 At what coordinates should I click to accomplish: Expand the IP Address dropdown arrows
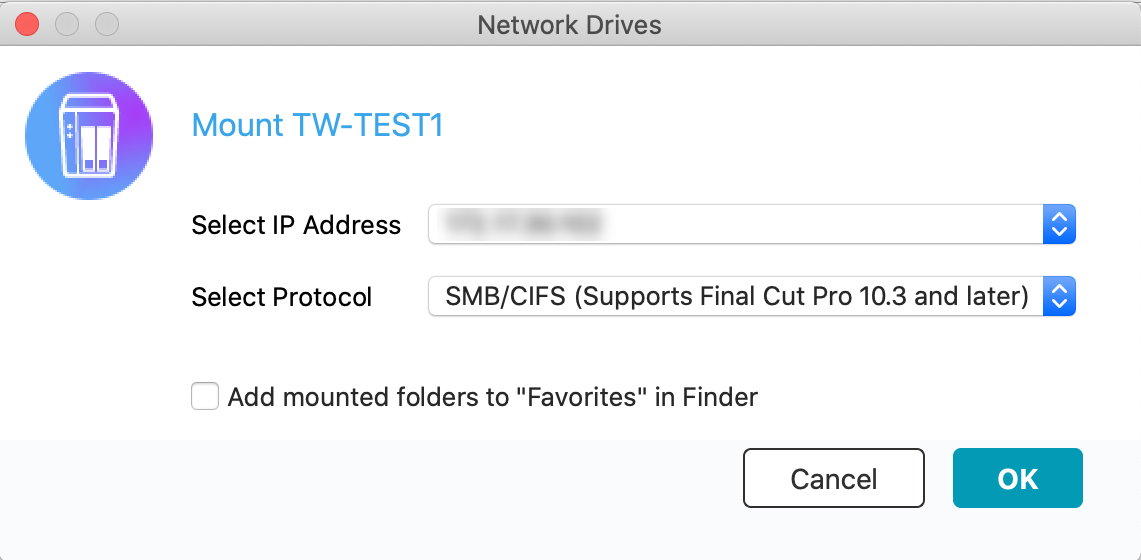tap(1058, 225)
